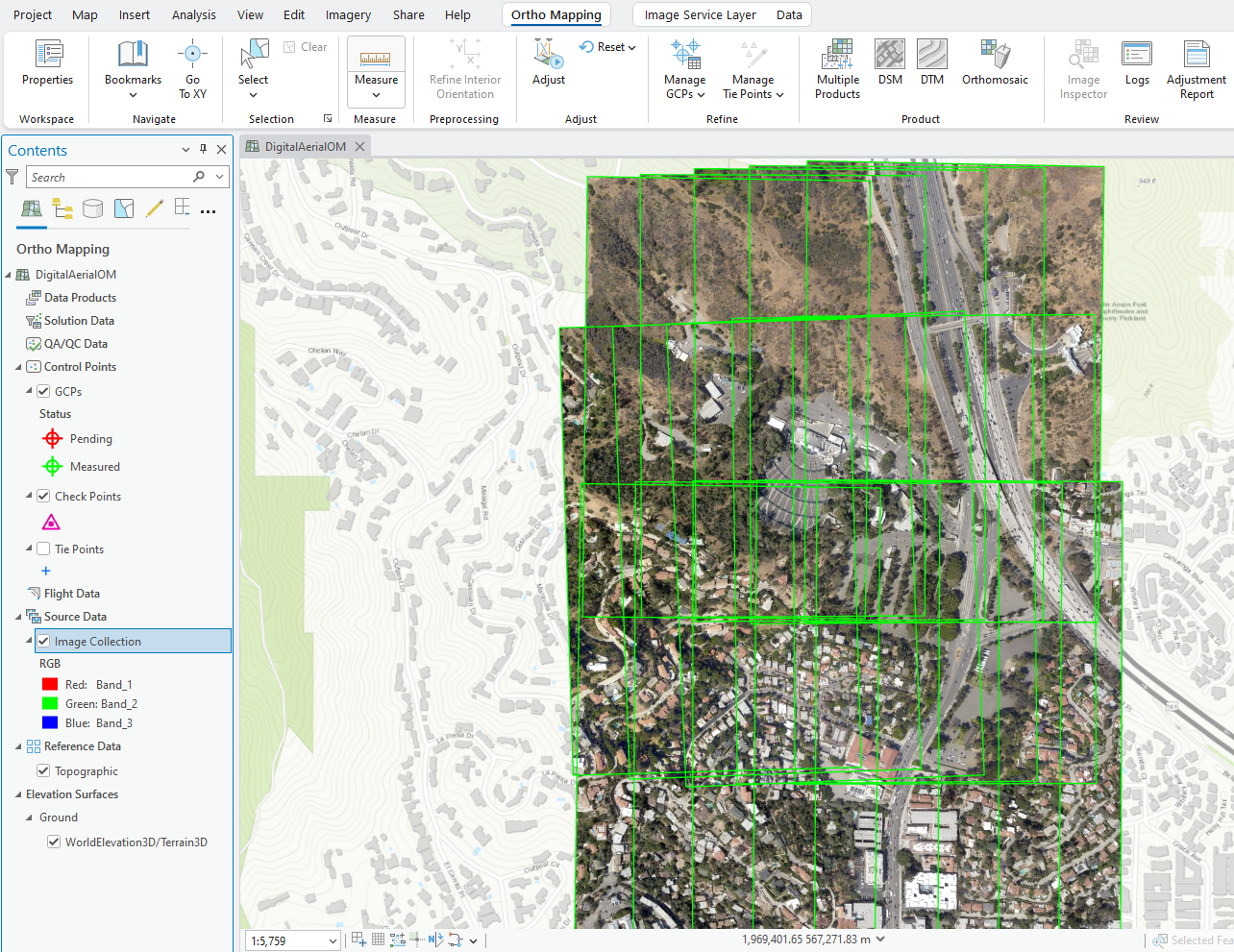
Task: Switch to the Analysis ribbon tab
Action: point(194,14)
